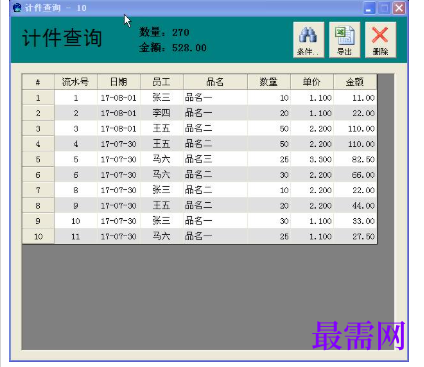The width and height of the screenshot is (424, 367).
Task: Select row header number 10
Action: [x=38, y=236]
